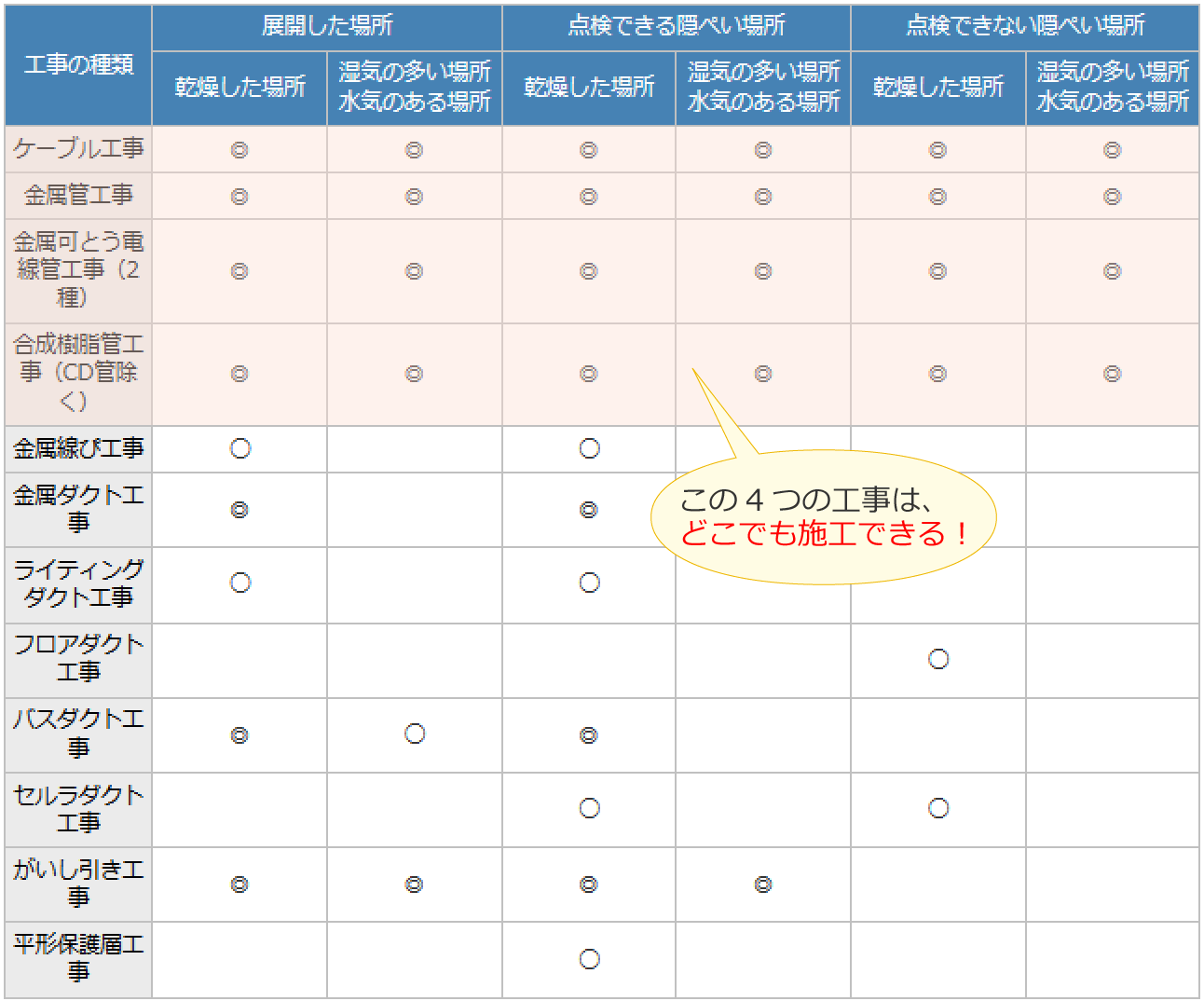Image resolution: width=1204 pixels, height=1001 pixels.
Task: Select the 点検できる隠ぺい場所 column header
Action: 676,26
